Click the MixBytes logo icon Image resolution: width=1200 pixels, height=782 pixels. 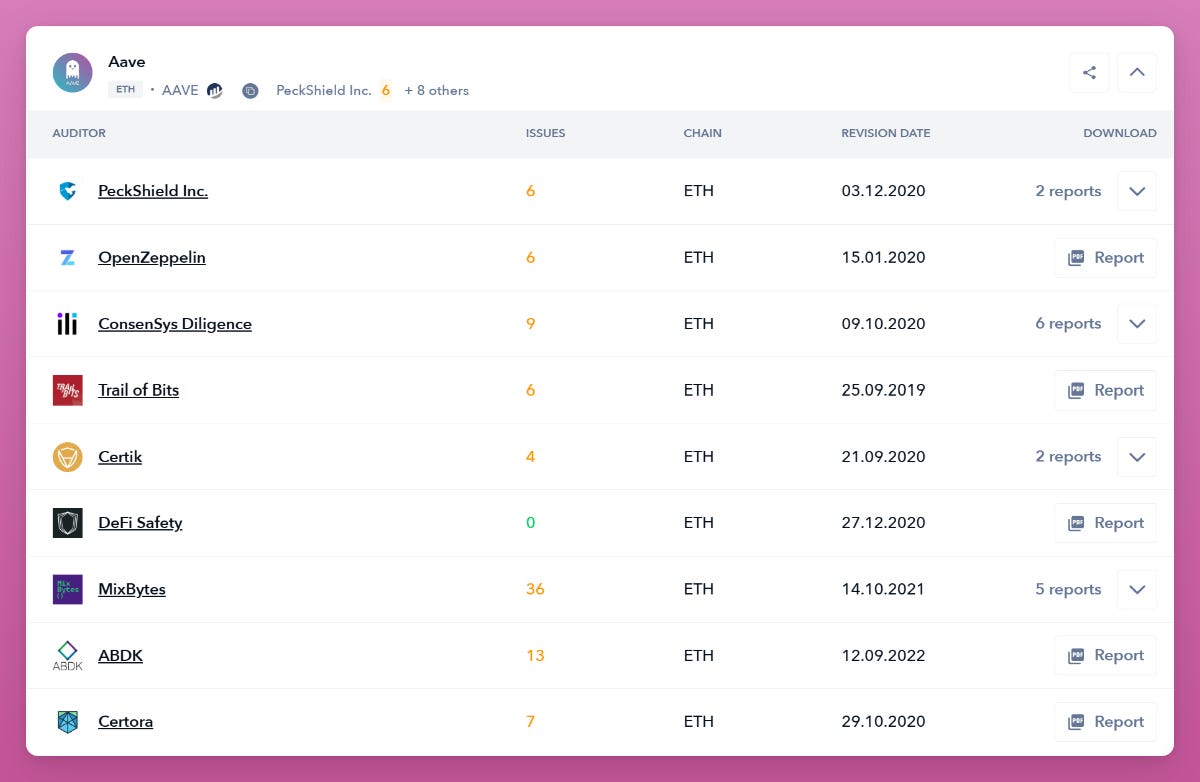[x=67, y=589]
